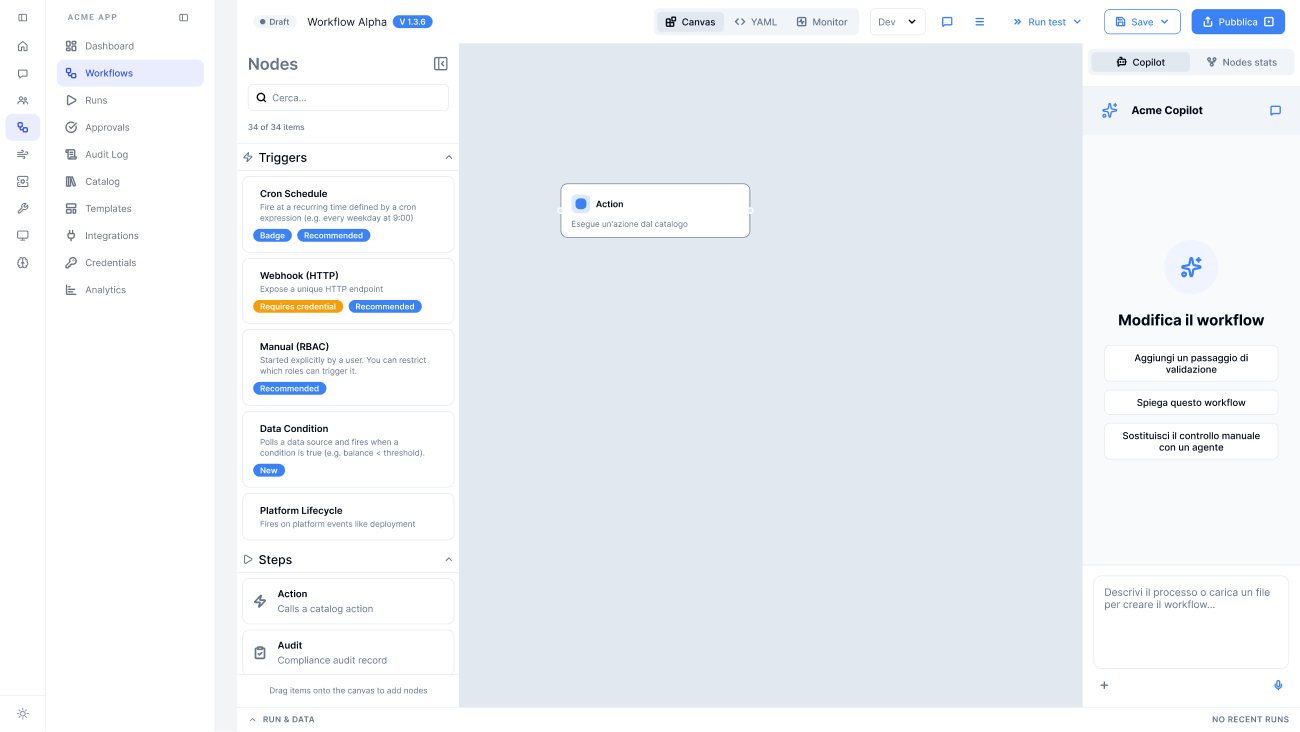Click the Action node on the canvas
1300x732 pixels.
coord(655,210)
